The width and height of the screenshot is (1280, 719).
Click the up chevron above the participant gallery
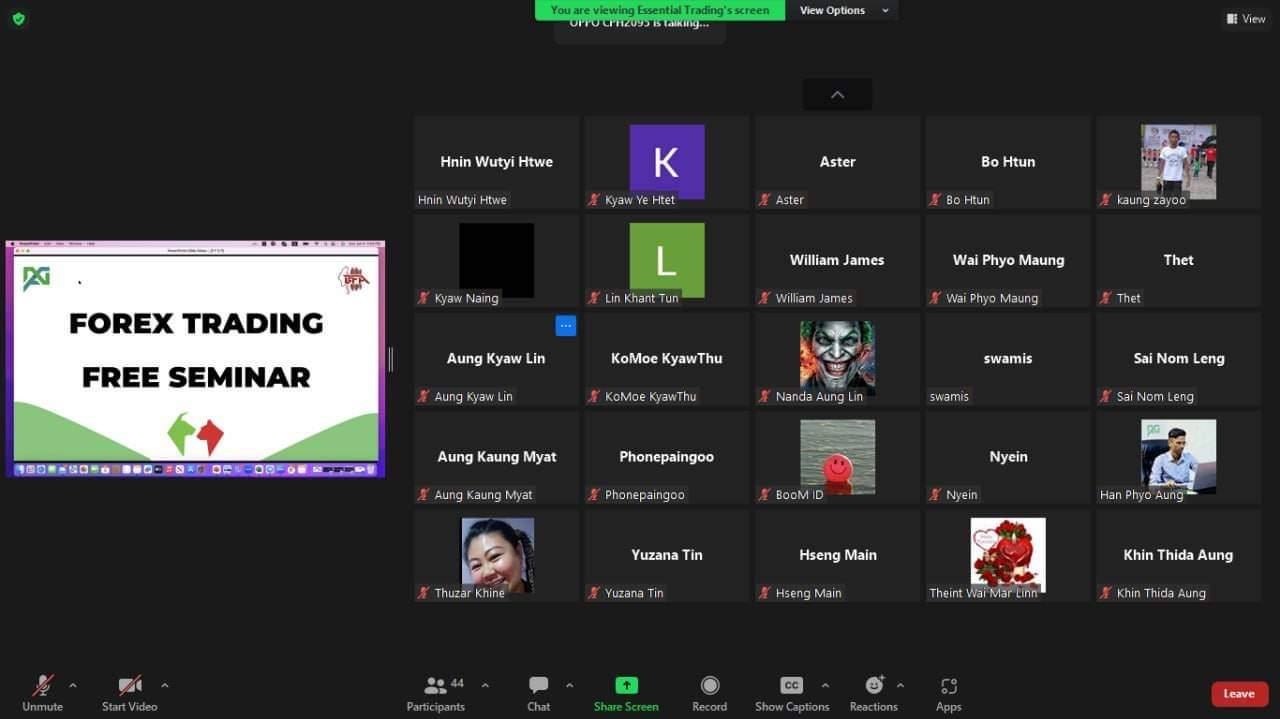tap(837, 94)
